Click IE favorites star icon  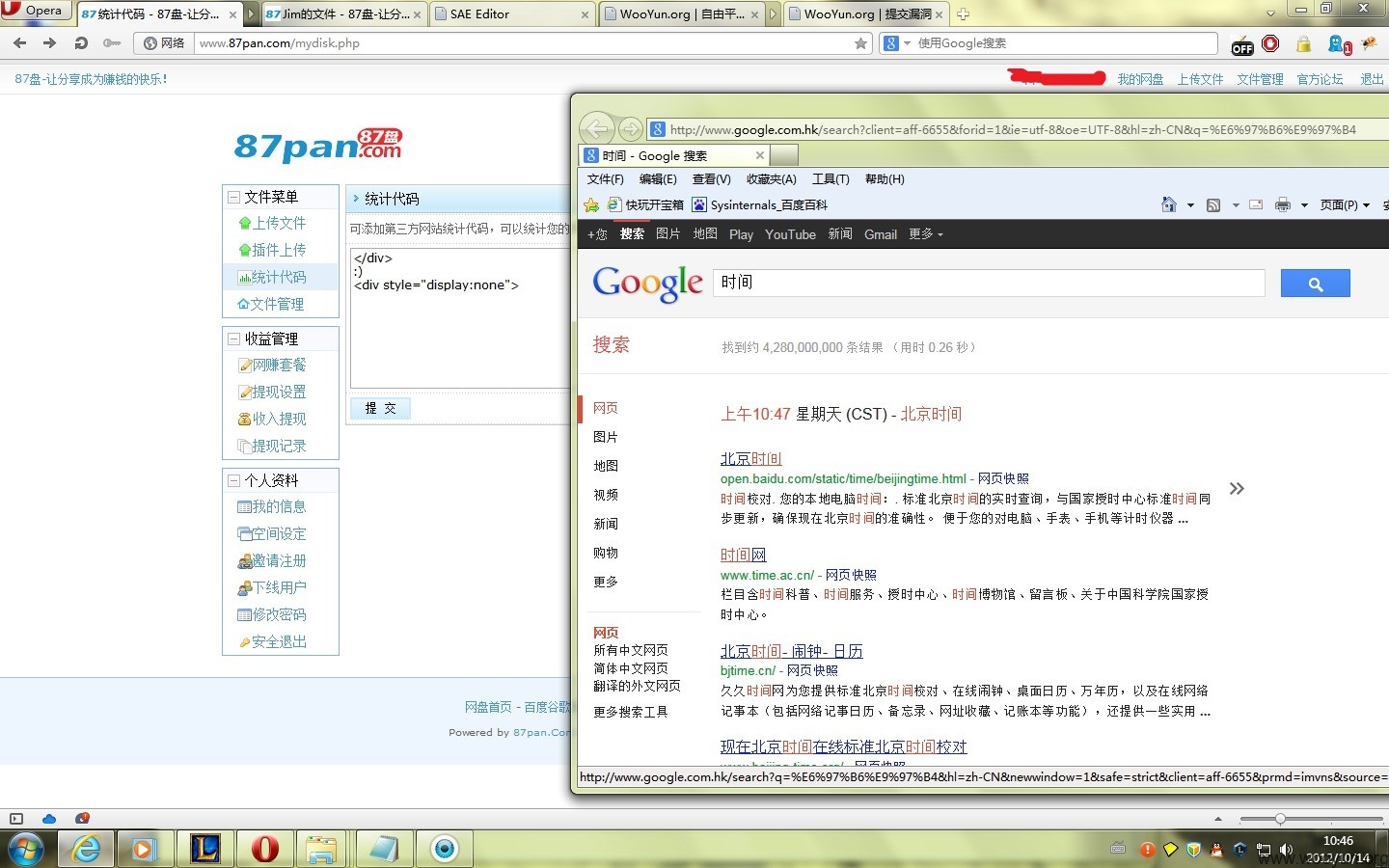pyautogui.click(x=591, y=204)
